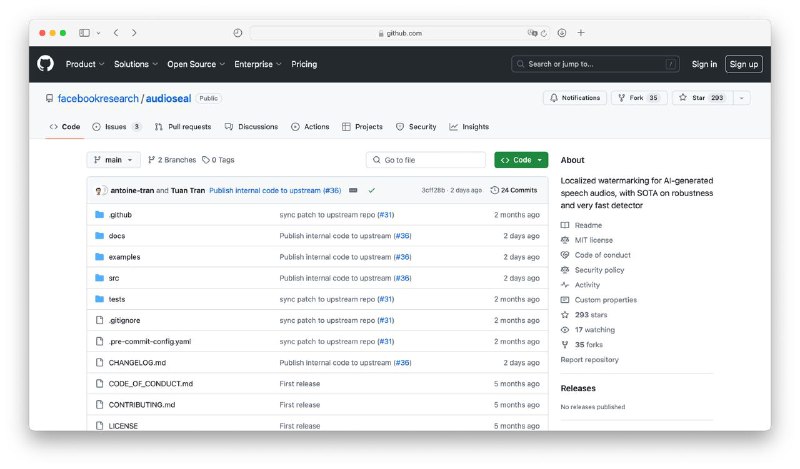The height and width of the screenshot is (469, 800).
Task: Switch to the Issues tab
Action: click(116, 127)
